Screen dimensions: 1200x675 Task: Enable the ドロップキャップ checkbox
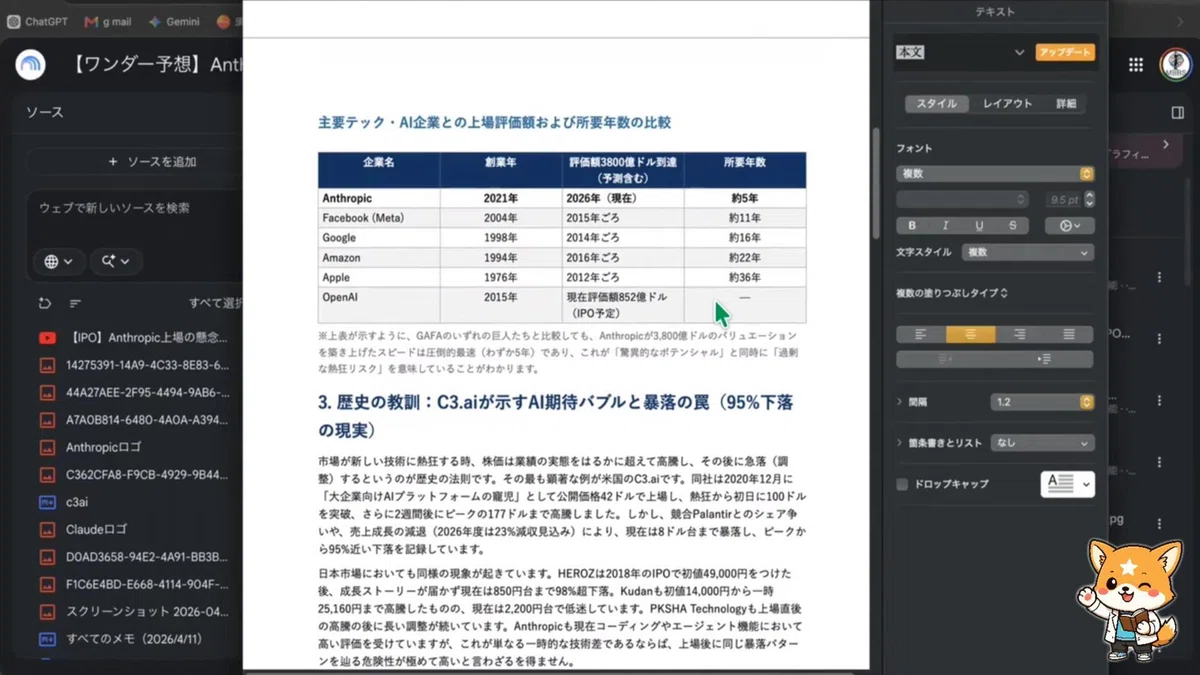coord(903,484)
